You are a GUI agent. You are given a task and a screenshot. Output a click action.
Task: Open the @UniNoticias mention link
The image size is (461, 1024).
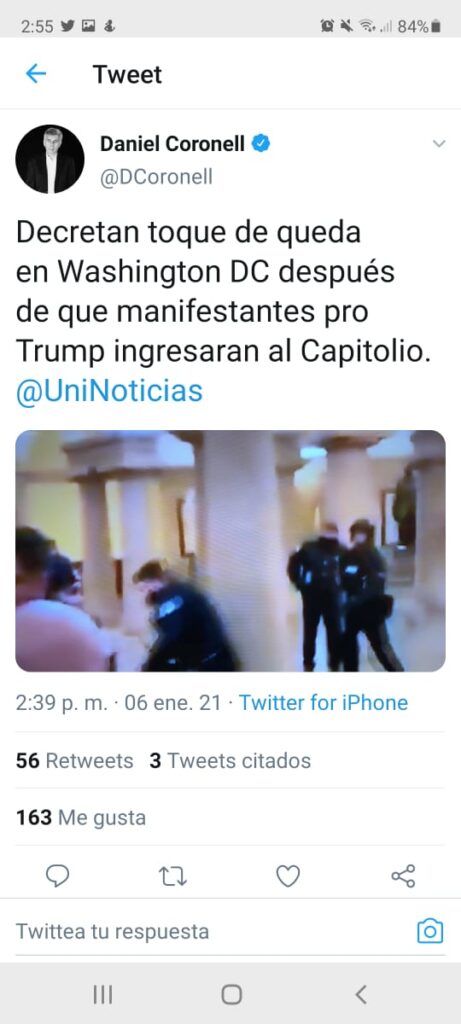coord(109,391)
